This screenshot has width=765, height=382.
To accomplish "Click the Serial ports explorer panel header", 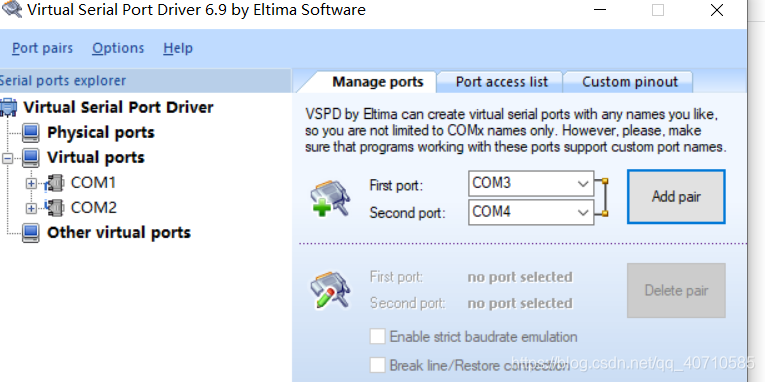I will click(x=145, y=80).
